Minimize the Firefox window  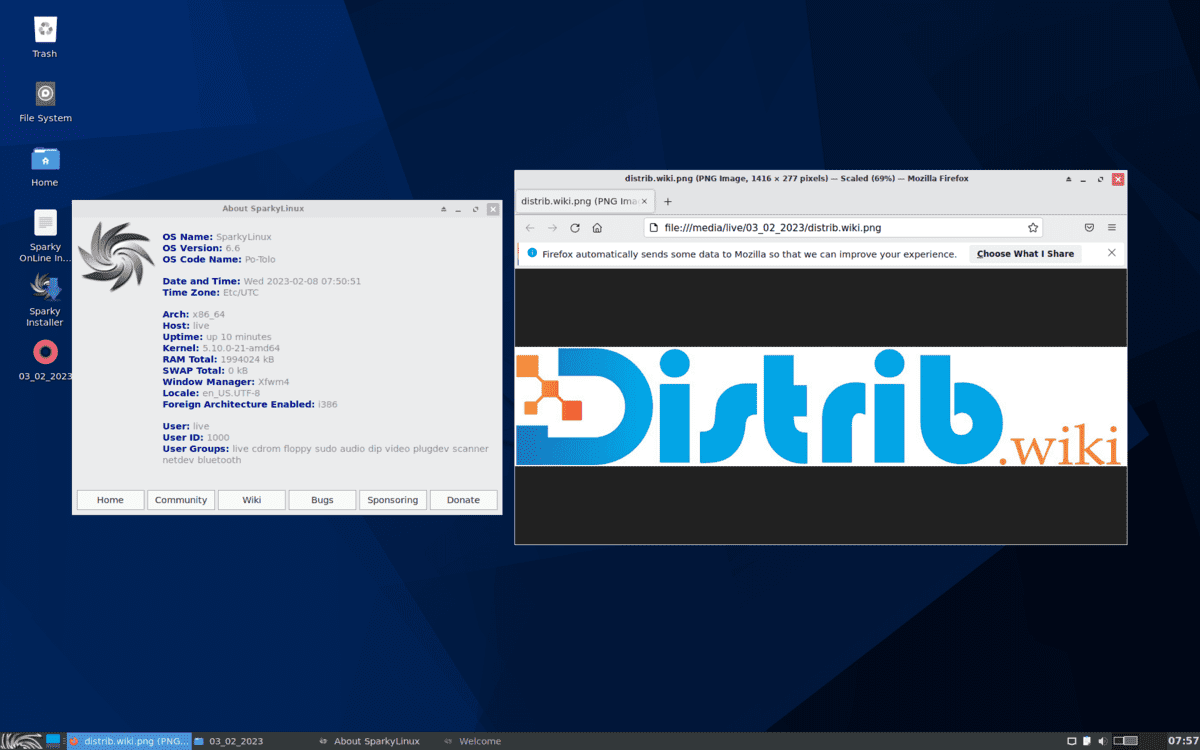tap(1085, 179)
